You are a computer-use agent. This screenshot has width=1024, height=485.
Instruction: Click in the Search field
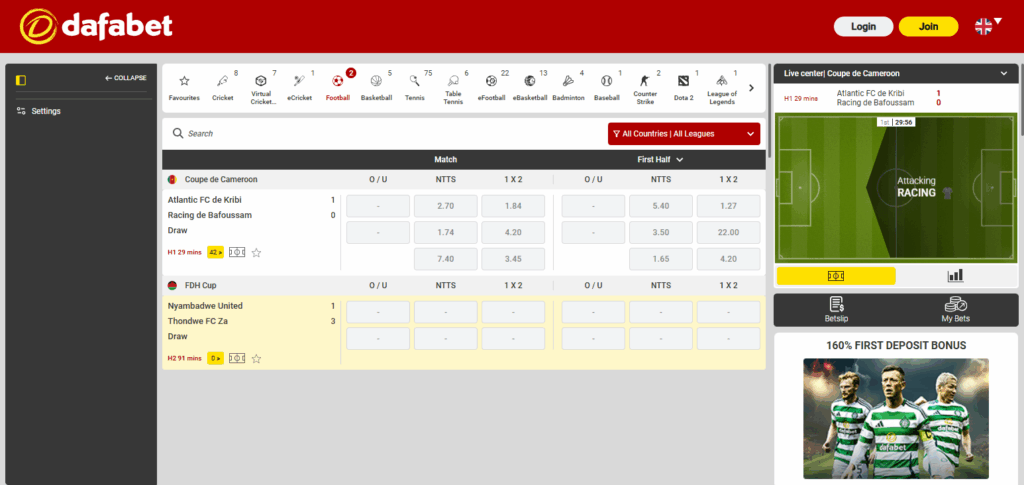point(385,133)
